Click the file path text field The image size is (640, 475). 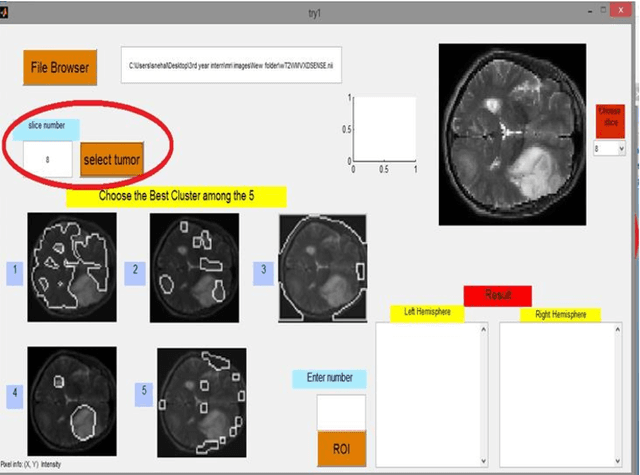231,65
